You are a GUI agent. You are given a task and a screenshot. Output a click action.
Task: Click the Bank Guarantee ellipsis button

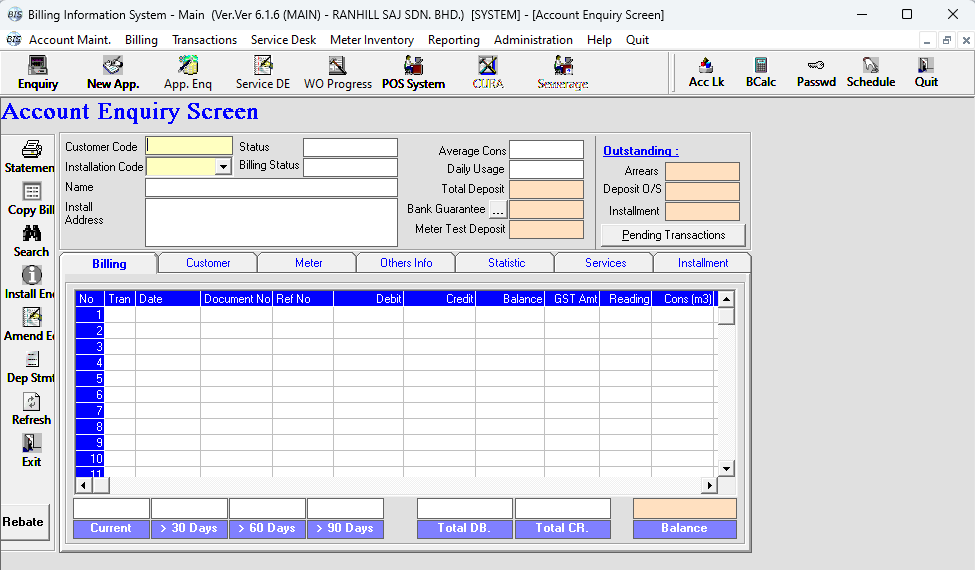(x=497, y=209)
